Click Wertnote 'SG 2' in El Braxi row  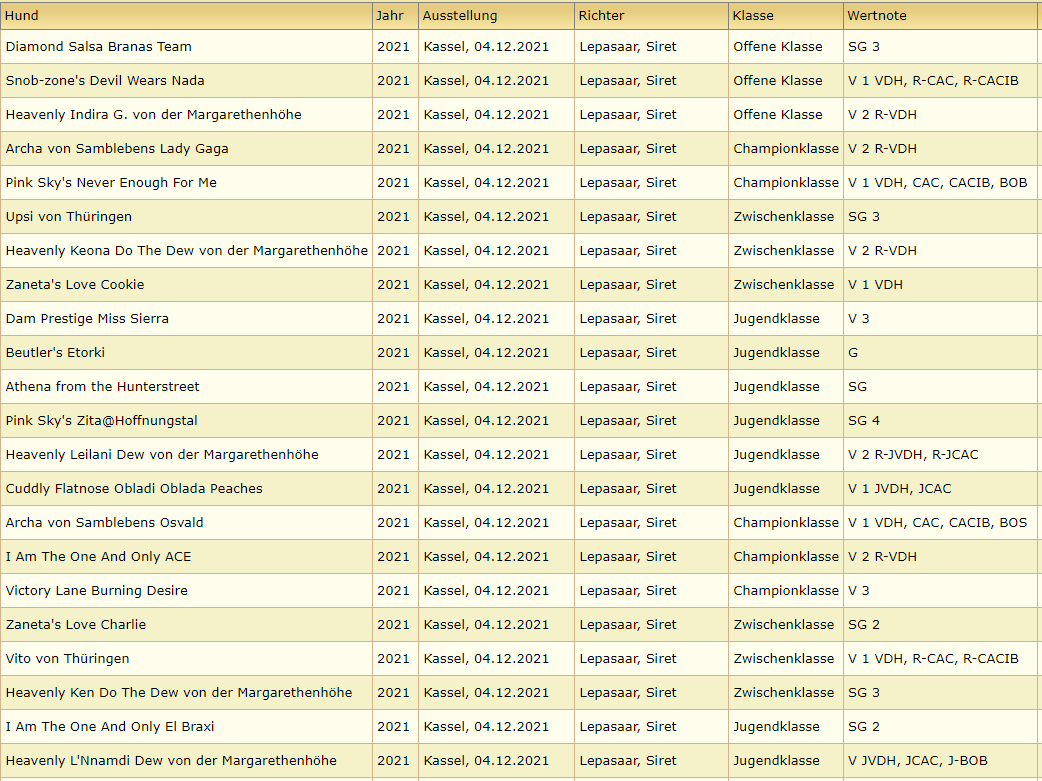point(864,726)
